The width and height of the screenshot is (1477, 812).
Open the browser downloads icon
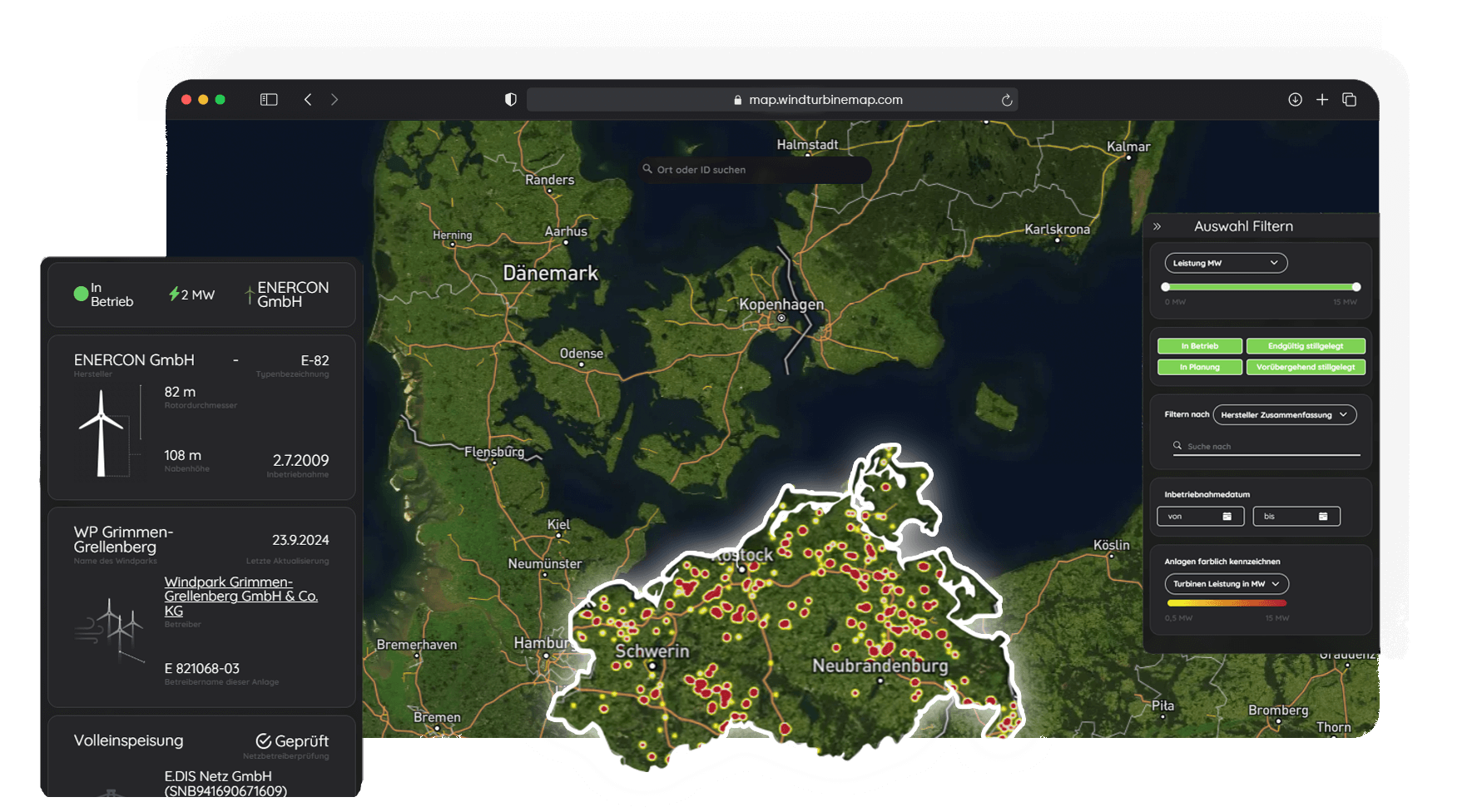pos(1296,100)
